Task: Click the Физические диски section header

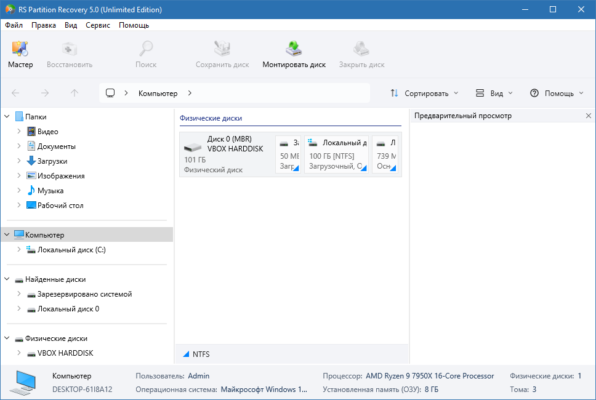Action: point(211,118)
